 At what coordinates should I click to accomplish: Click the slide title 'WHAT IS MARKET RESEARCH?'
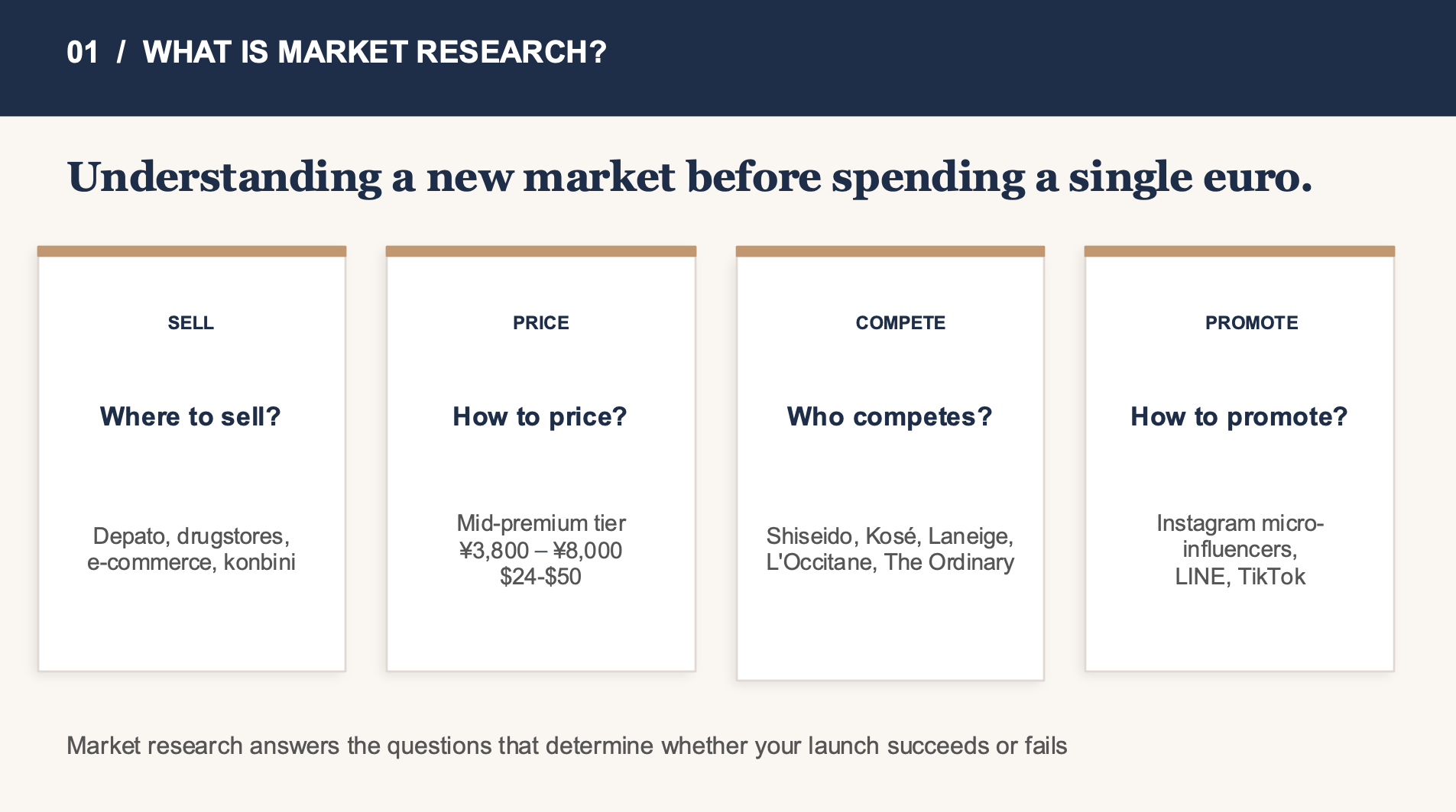[375, 52]
